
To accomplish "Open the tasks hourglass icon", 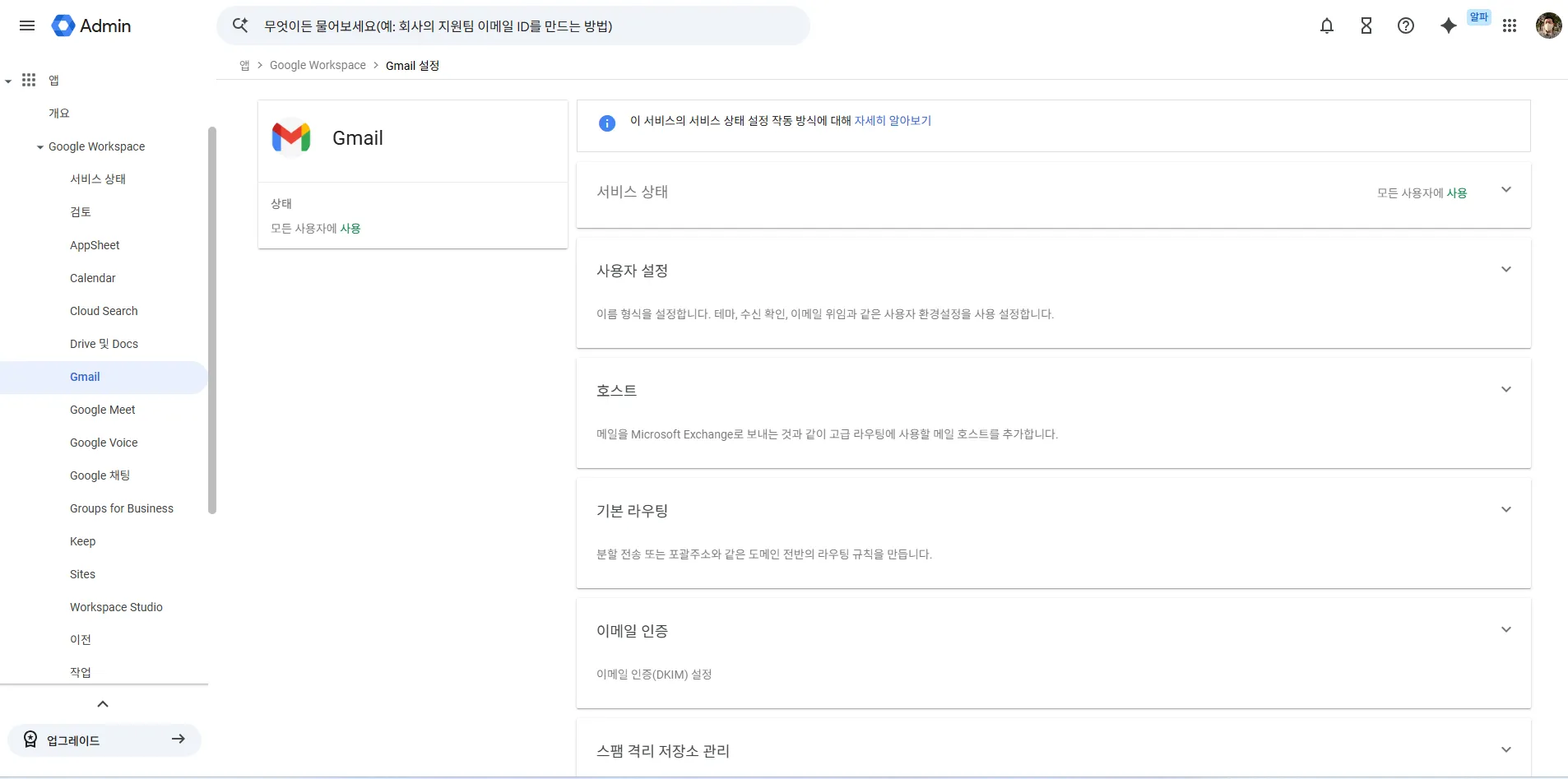I will 1366,26.
